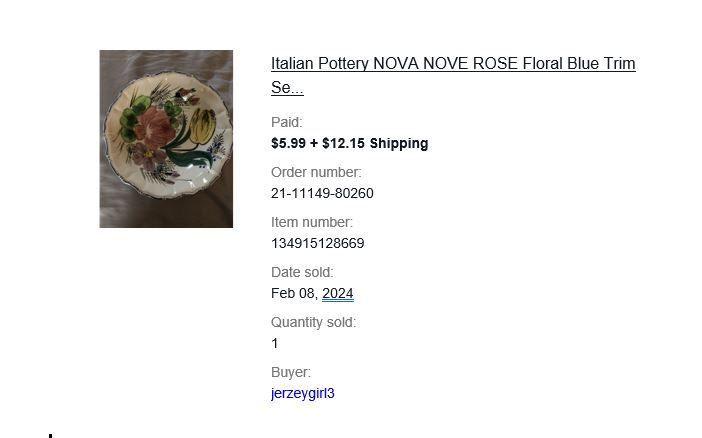Open buyer profile jerzeygirl3
The height and width of the screenshot is (438, 702).
coord(303,393)
